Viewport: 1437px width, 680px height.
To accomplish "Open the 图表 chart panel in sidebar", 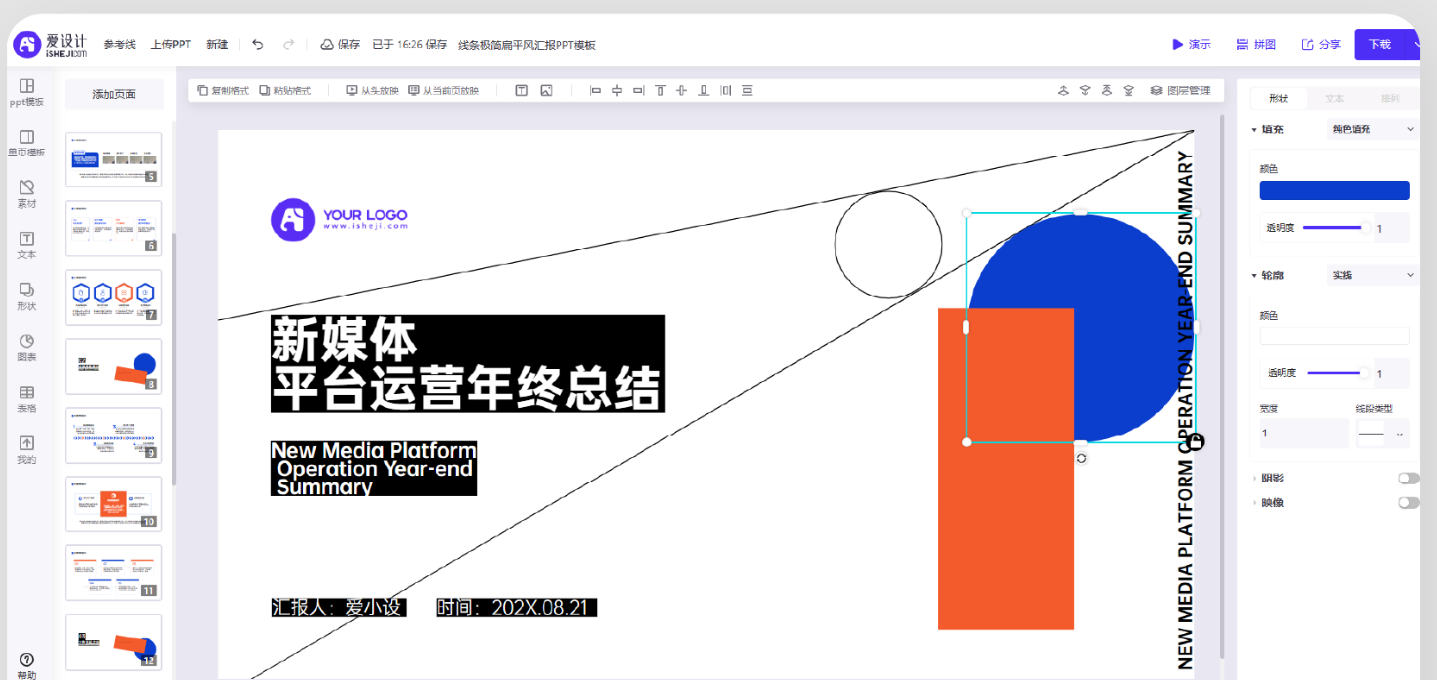I will [x=27, y=347].
